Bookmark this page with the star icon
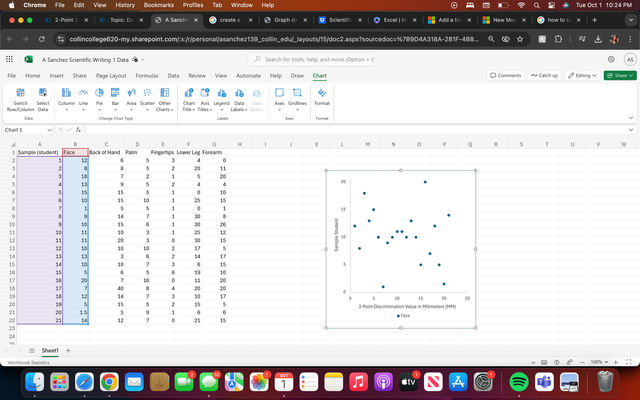Image resolution: width=640 pixels, height=400 pixels. [520, 39]
